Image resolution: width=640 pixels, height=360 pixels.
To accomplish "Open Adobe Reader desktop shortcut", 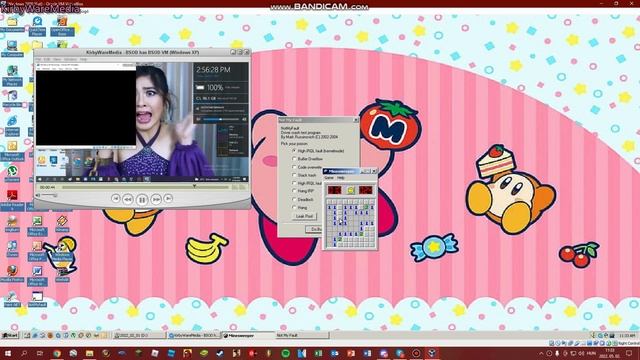I will point(12,200).
